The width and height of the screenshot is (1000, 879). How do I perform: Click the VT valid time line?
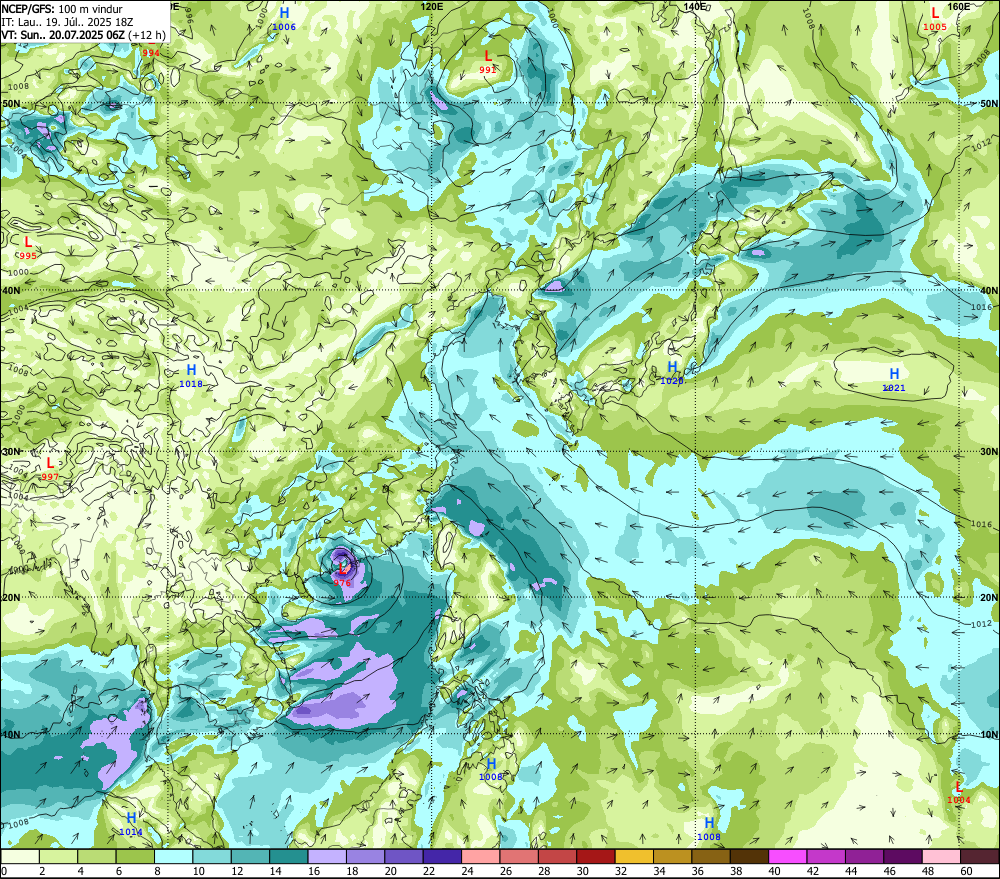pos(83,34)
